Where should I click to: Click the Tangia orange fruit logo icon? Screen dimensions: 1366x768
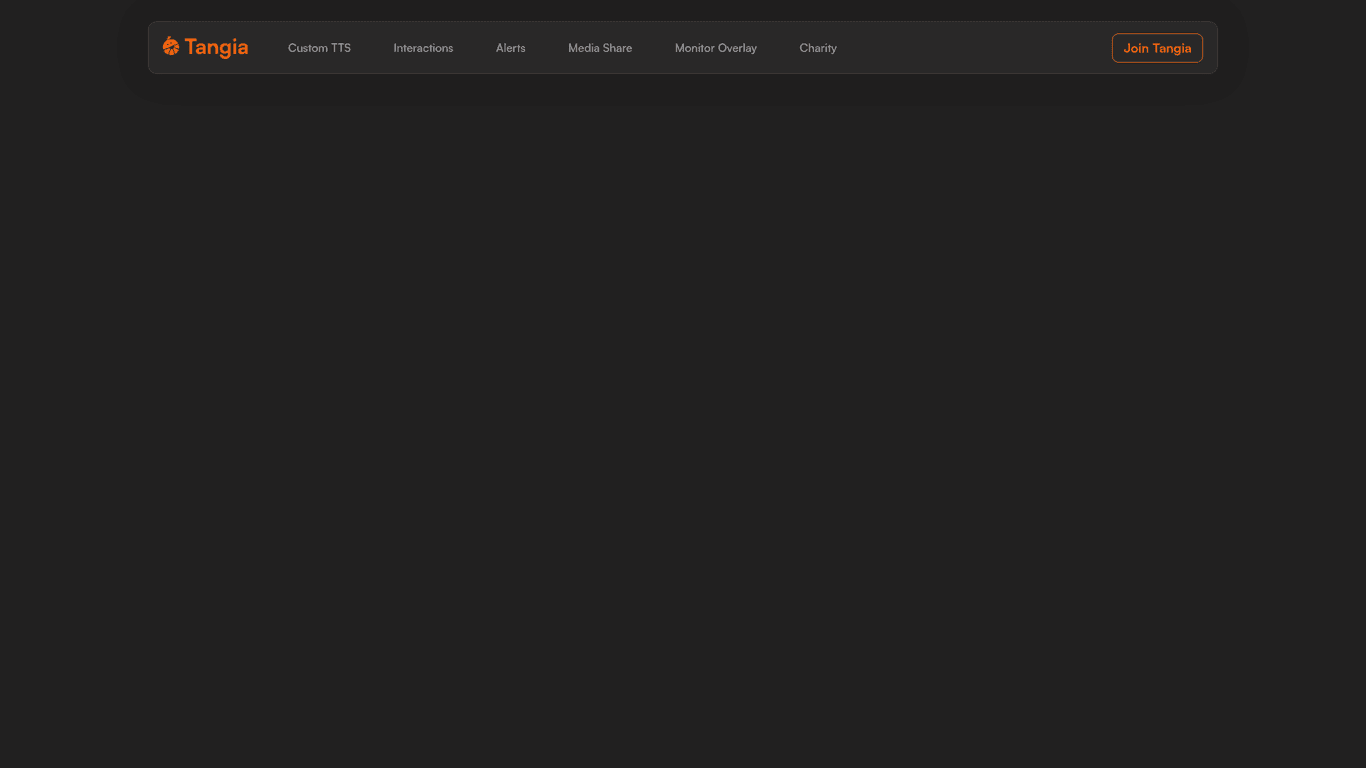(x=171, y=46)
